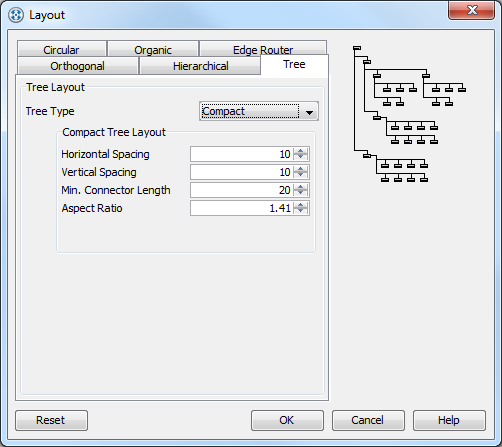Screen dimensions: 502x447
Task: Click the Compact combo box value
Action: [250, 111]
